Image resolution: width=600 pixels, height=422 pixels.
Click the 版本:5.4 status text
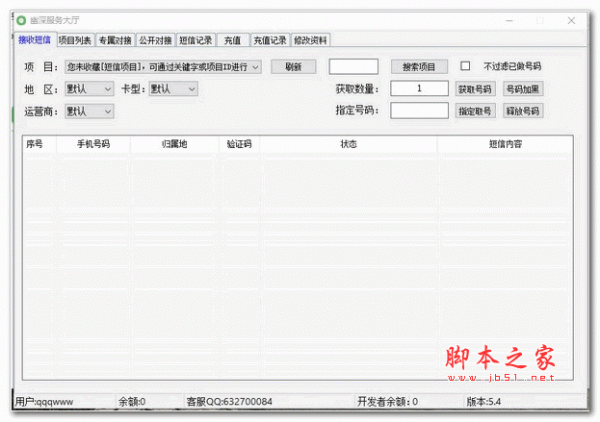pyautogui.click(x=483, y=402)
